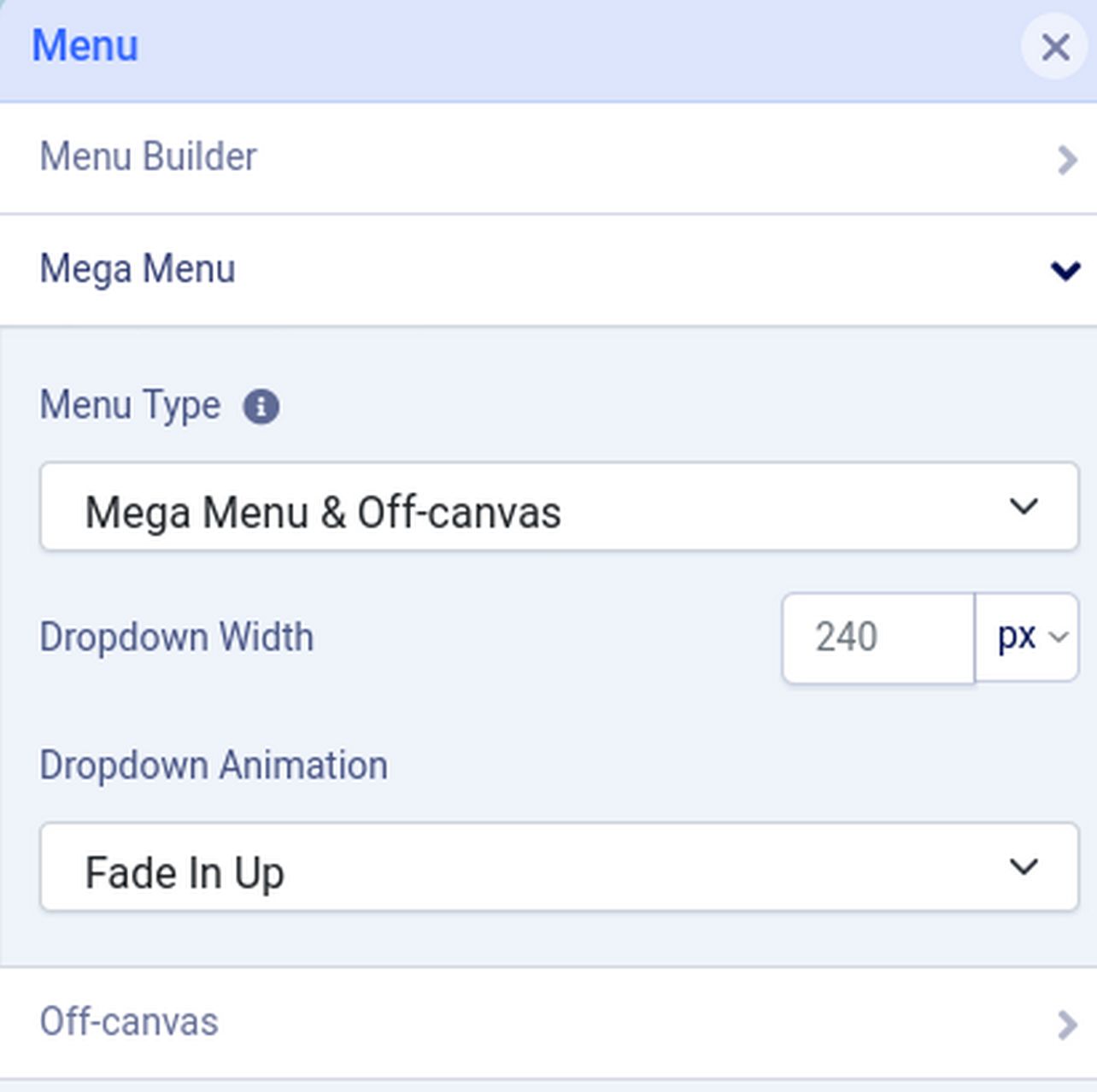Collapse the Mega Menu section

click(x=138, y=270)
